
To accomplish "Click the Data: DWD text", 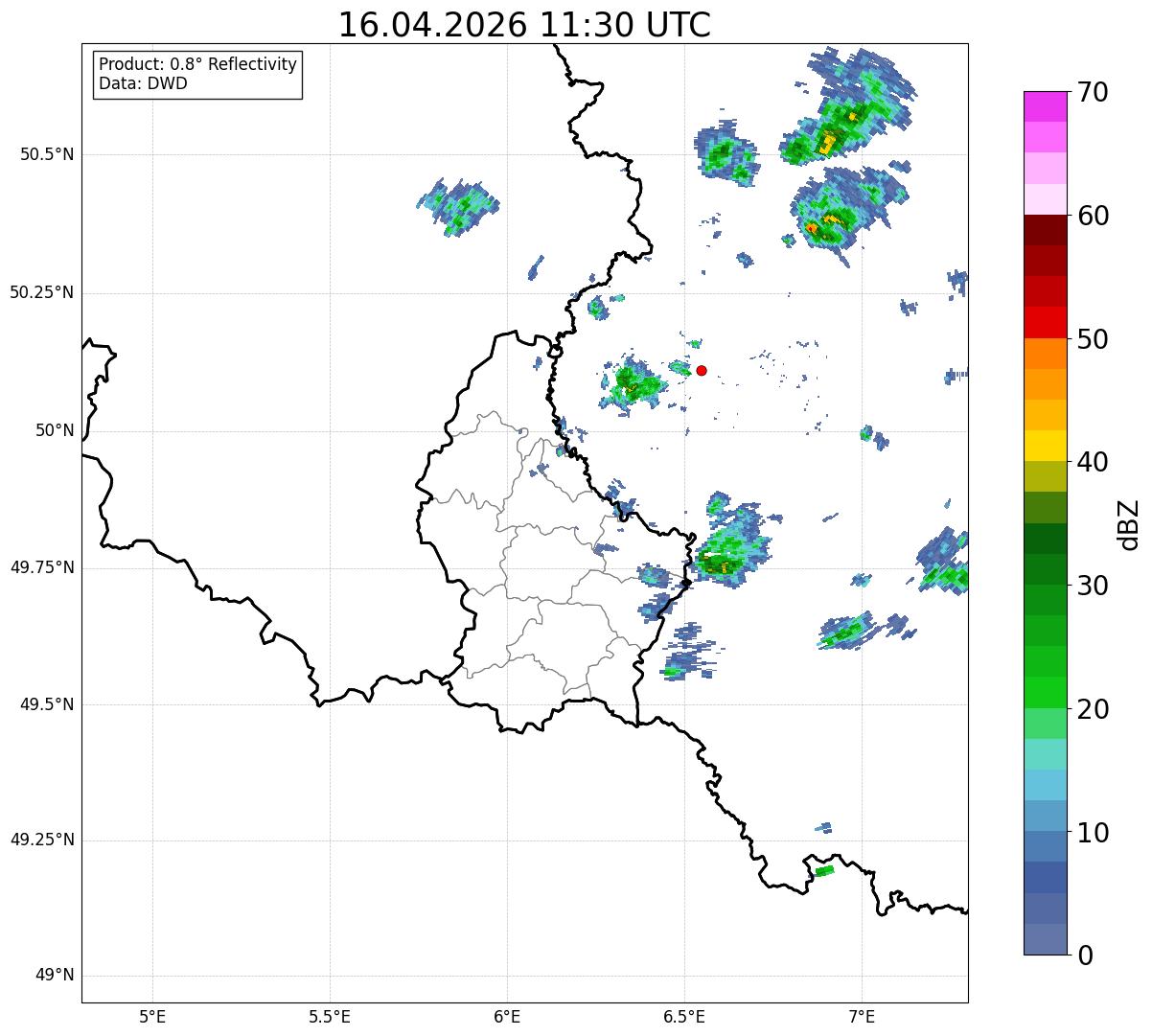I will click(x=143, y=83).
